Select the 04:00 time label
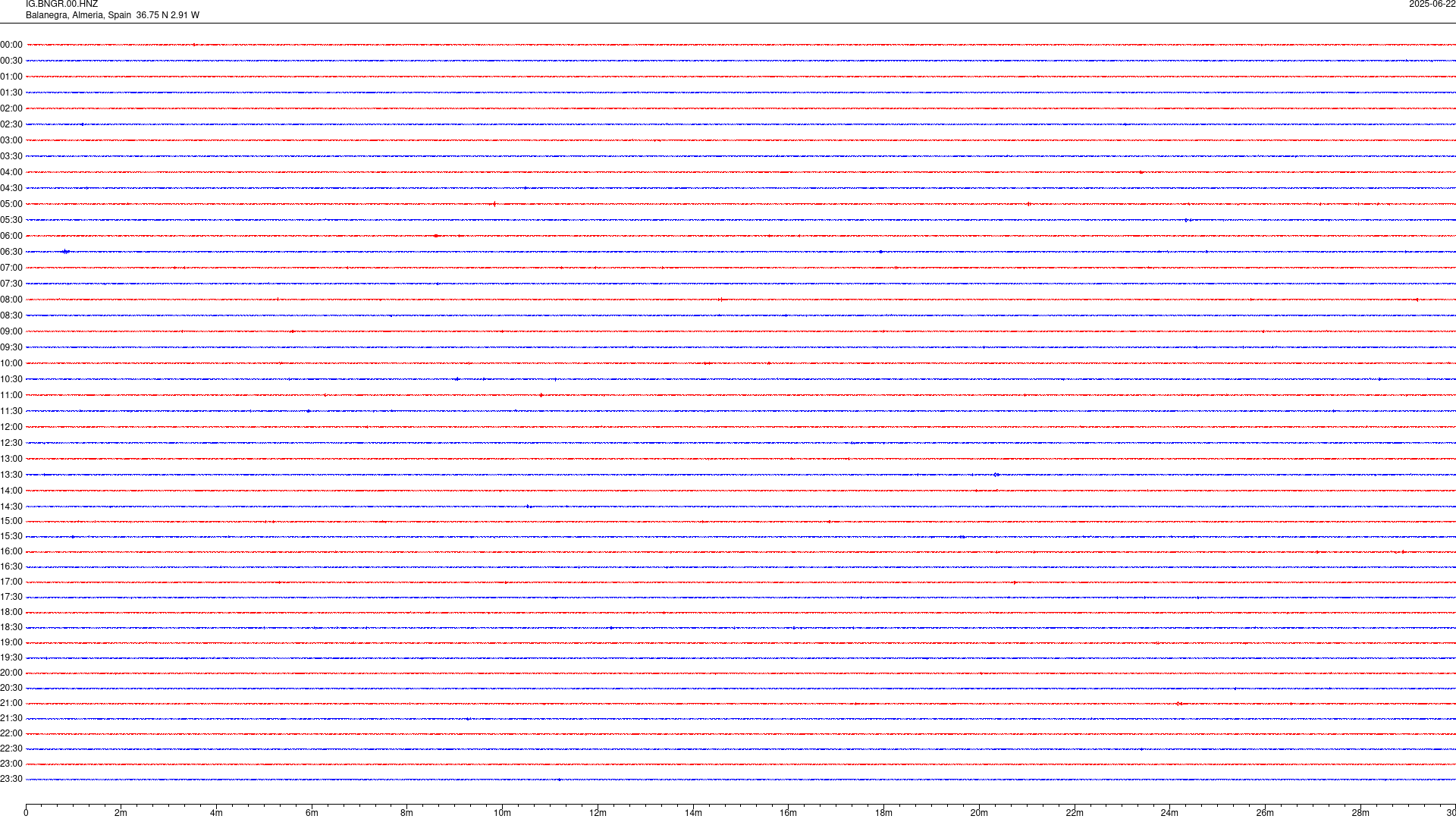This screenshot has height=819, width=1456. [x=11, y=172]
